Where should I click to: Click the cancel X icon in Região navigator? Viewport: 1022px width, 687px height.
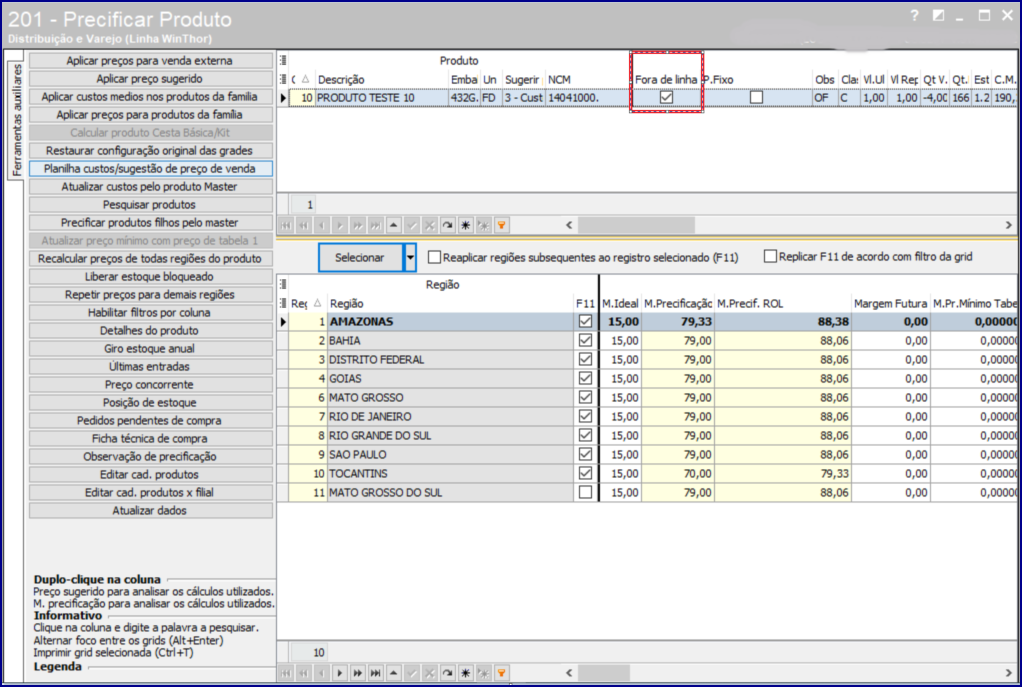(430, 673)
